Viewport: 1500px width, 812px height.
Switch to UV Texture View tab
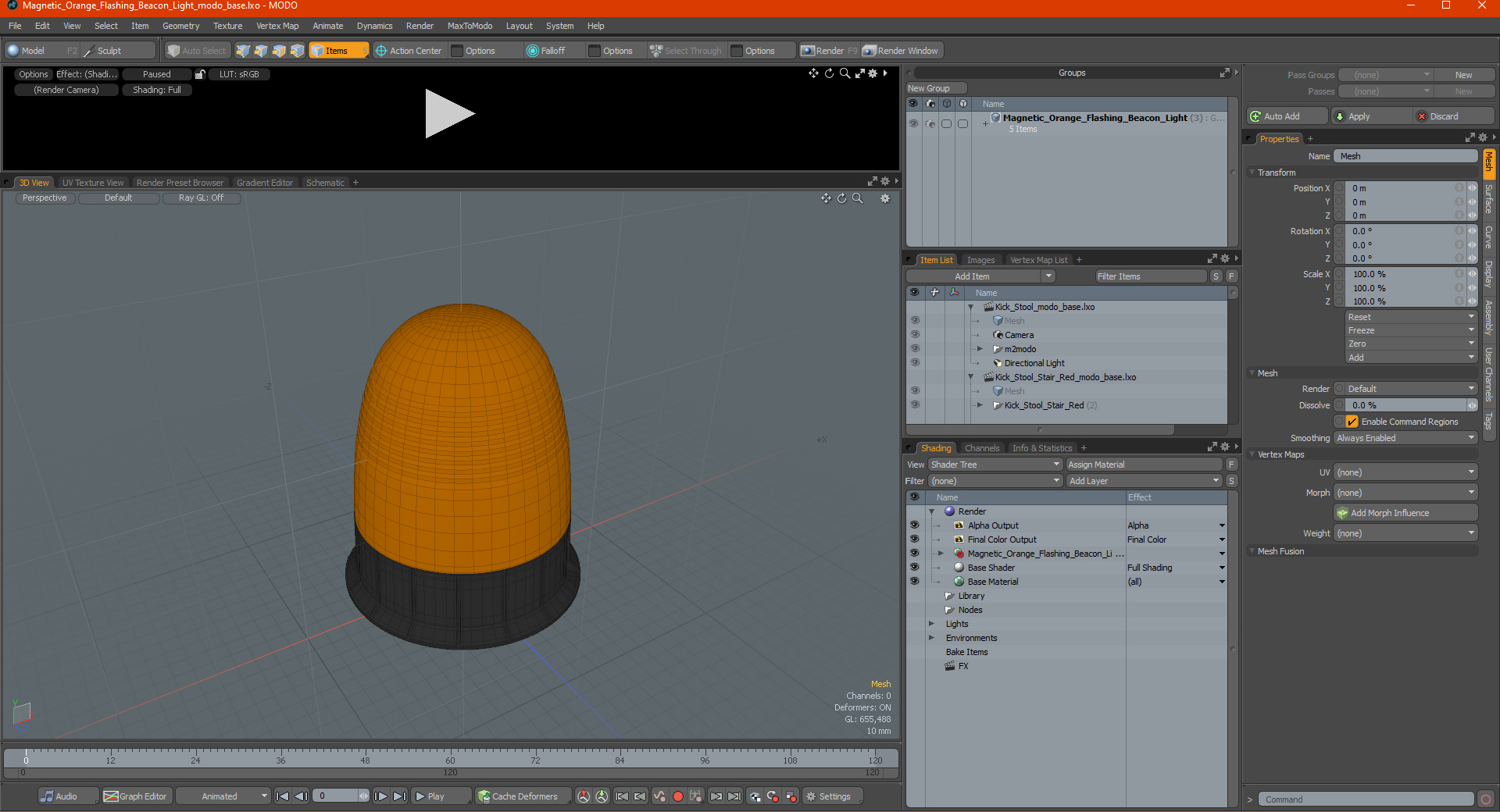click(93, 183)
